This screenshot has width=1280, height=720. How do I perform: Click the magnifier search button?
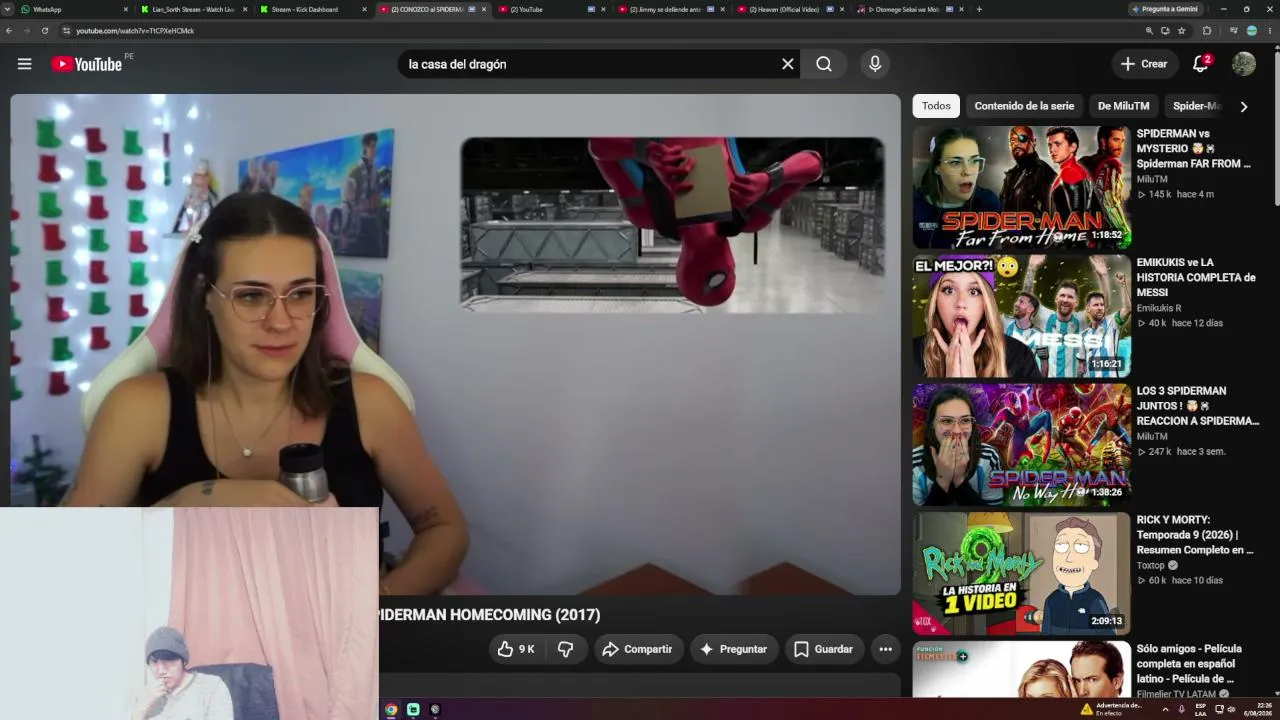click(x=823, y=64)
